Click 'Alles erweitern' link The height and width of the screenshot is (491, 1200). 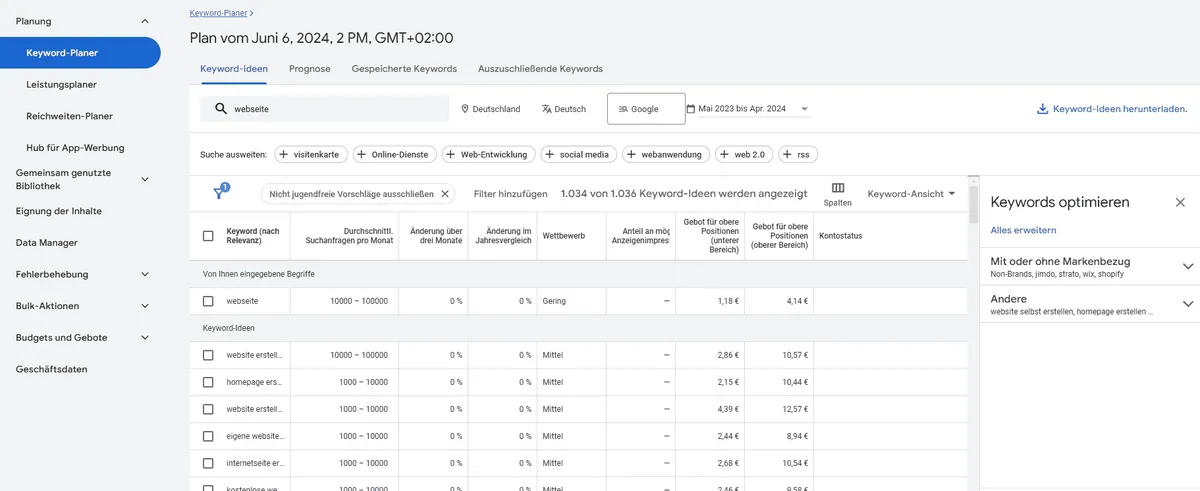pos(1023,230)
